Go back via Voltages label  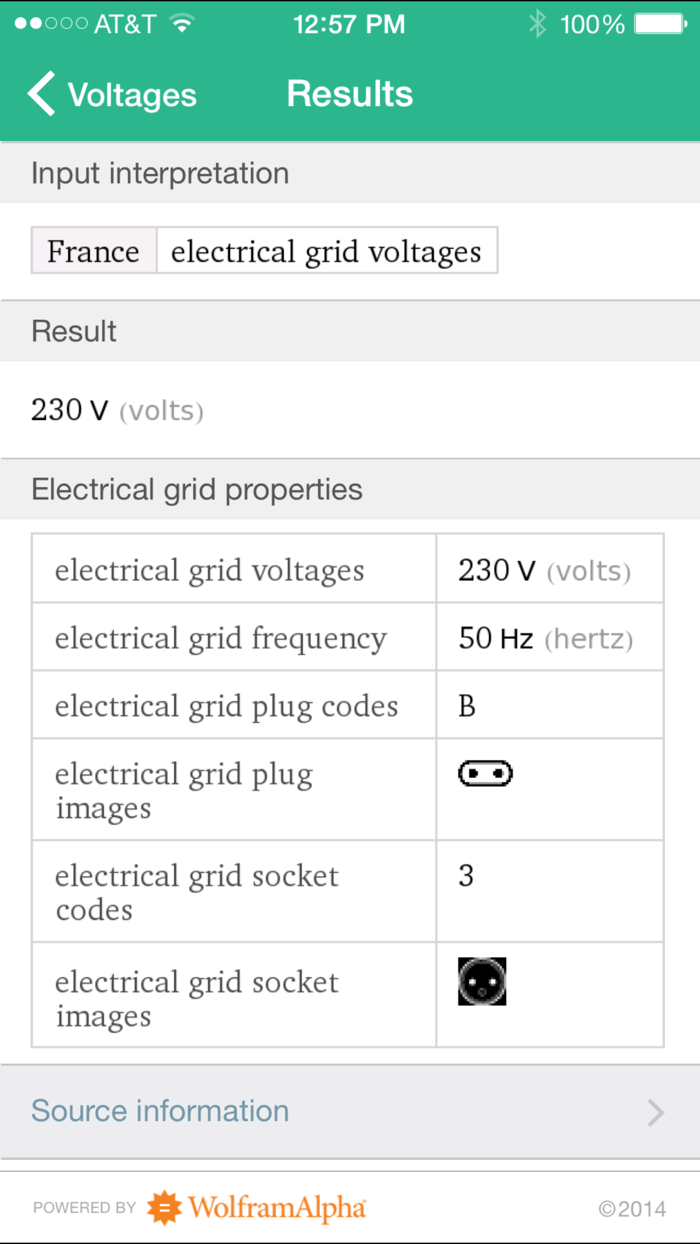click(132, 95)
